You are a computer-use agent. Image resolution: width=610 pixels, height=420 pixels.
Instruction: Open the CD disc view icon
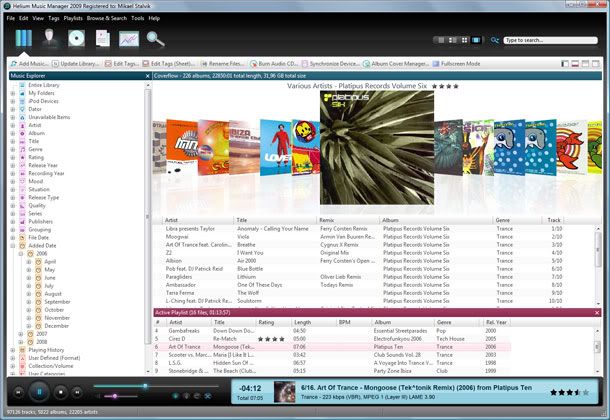click(x=76, y=38)
